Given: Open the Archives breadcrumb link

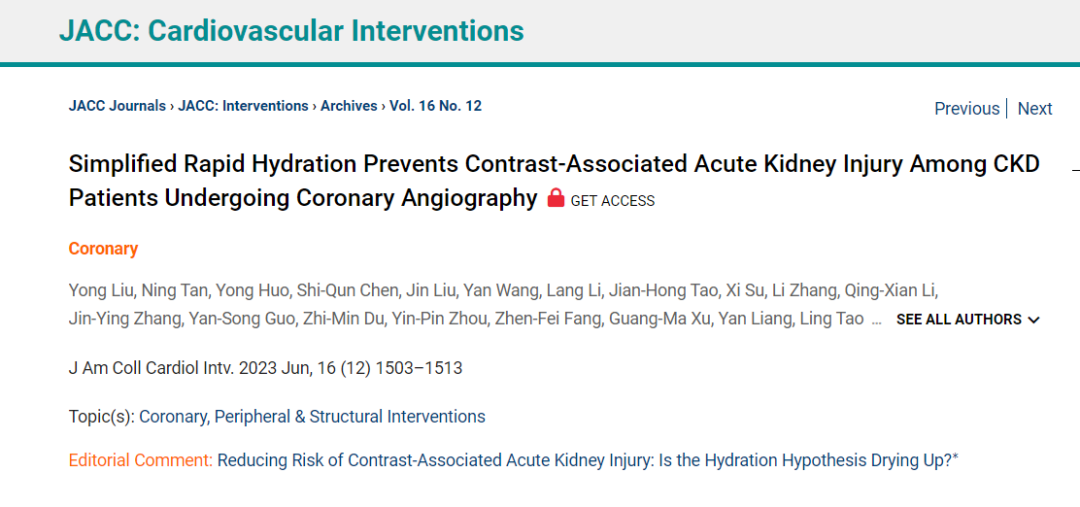Looking at the screenshot, I should coord(349,106).
